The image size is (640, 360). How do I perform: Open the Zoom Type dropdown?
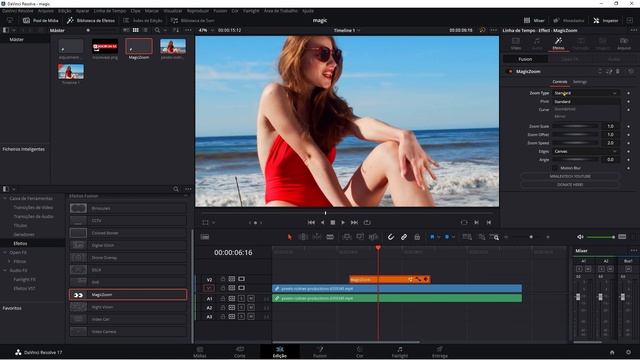coord(585,93)
